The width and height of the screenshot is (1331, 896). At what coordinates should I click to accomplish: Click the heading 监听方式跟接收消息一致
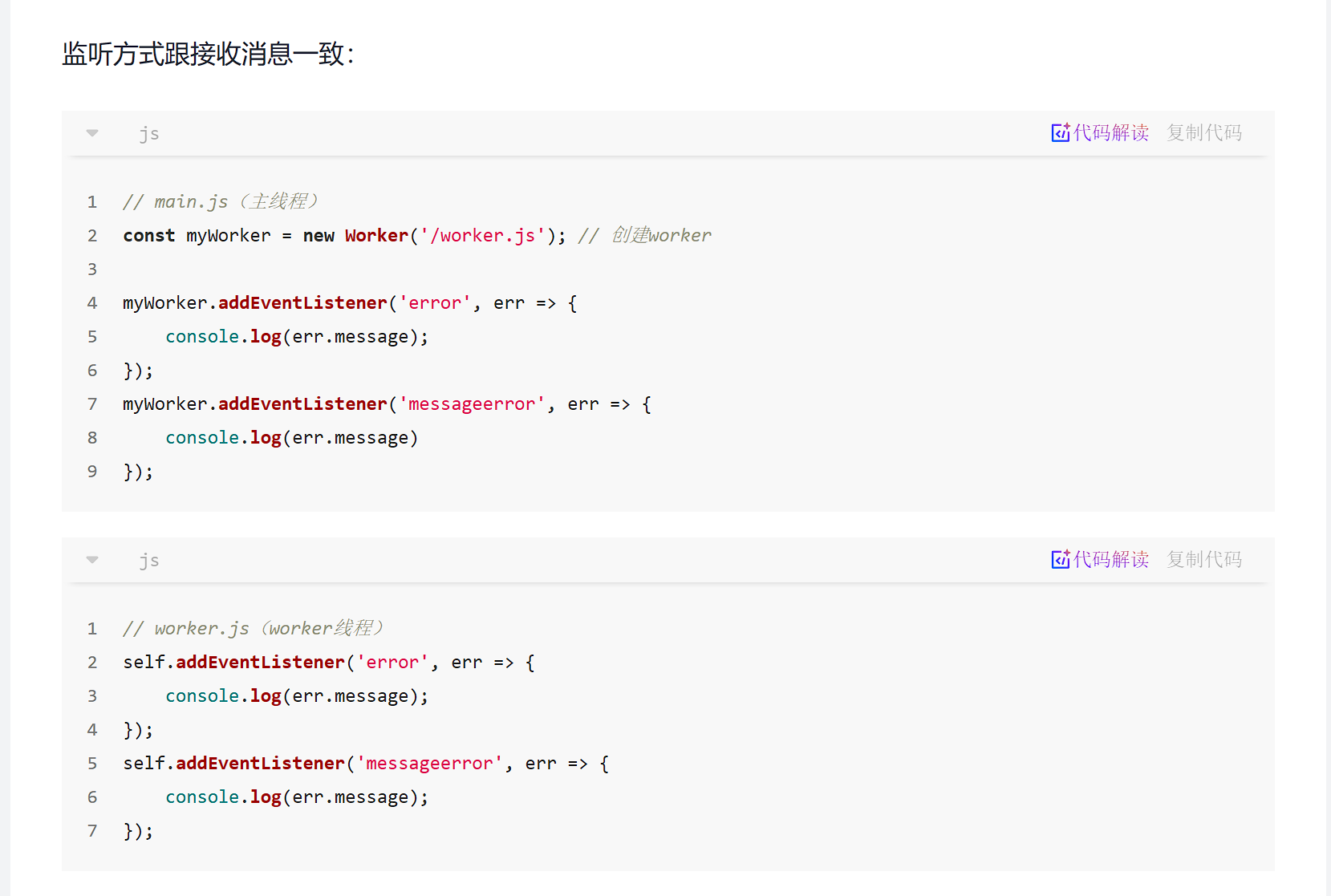pos(208,54)
